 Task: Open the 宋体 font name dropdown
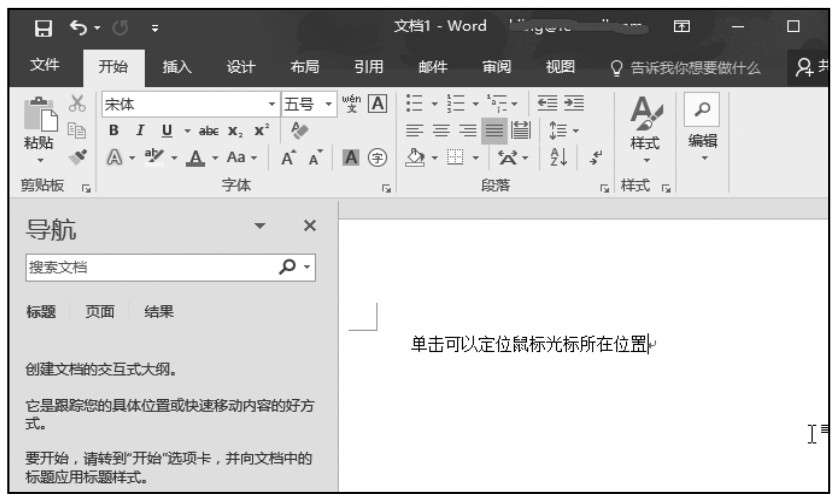point(272,104)
